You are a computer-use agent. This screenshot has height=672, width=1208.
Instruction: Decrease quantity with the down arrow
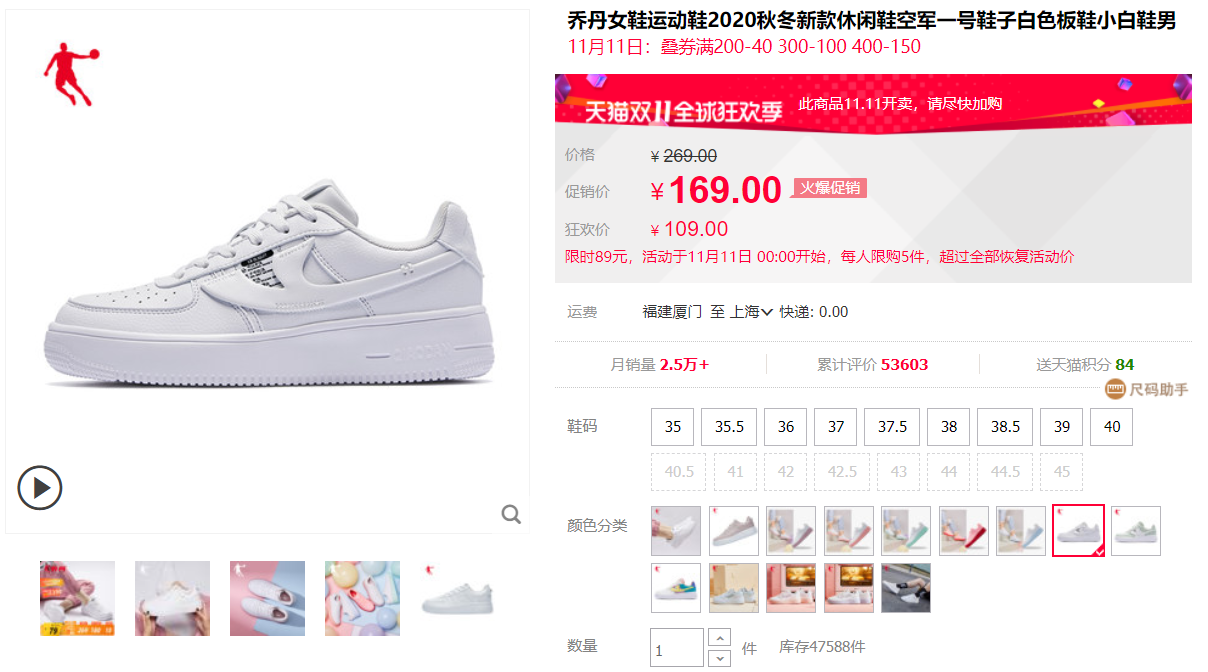coord(719,658)
